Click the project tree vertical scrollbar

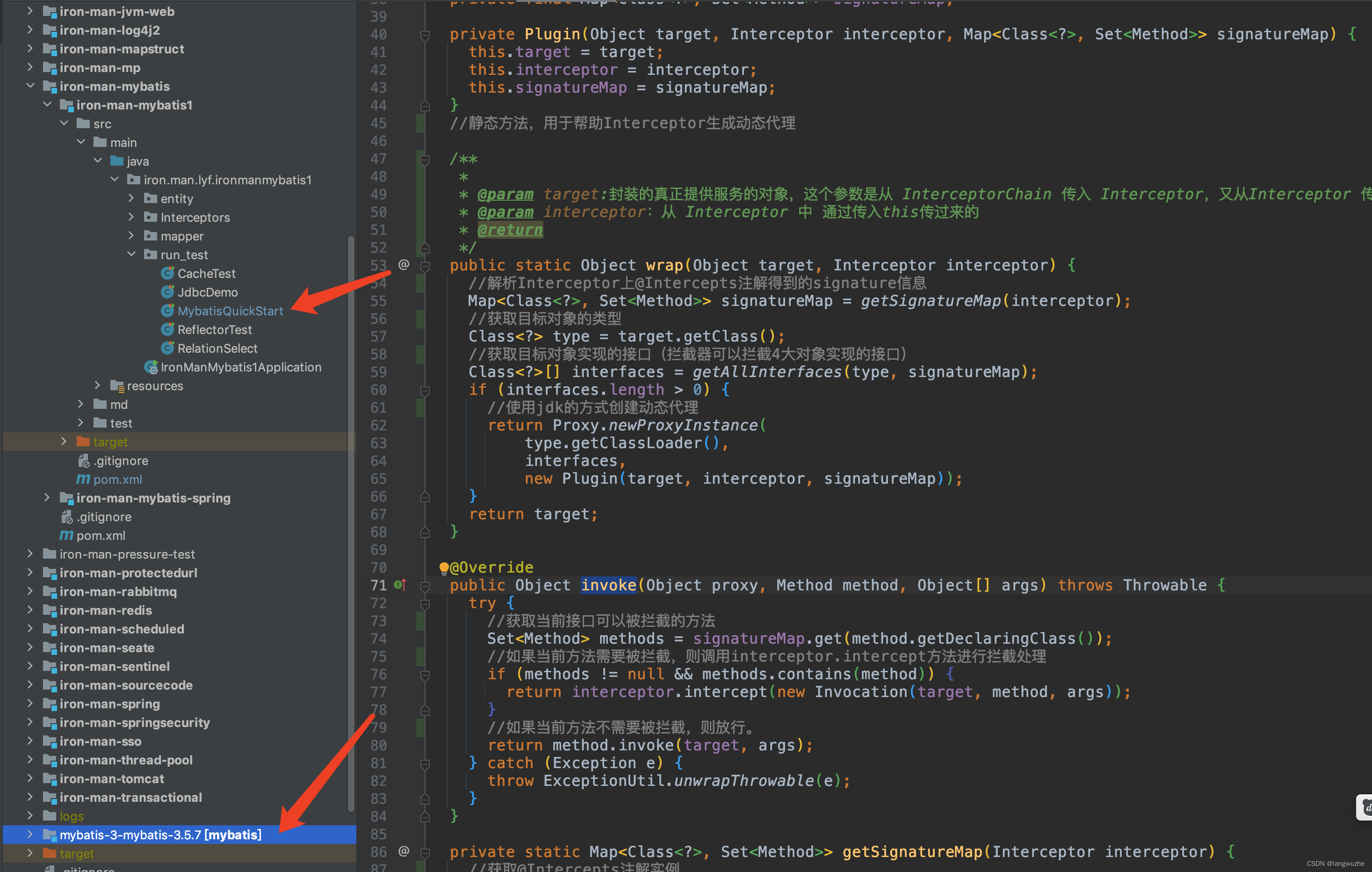click(x=351, y=523)
